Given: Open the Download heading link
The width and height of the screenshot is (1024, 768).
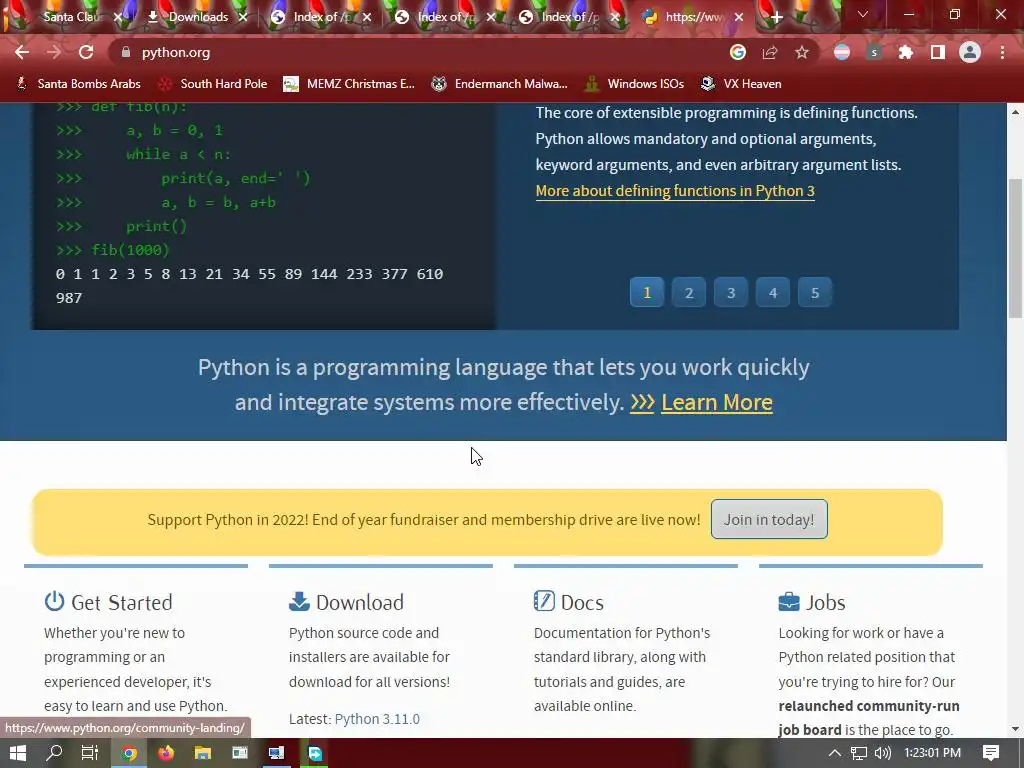Looking at the screenshot, I should click(360, 602).
